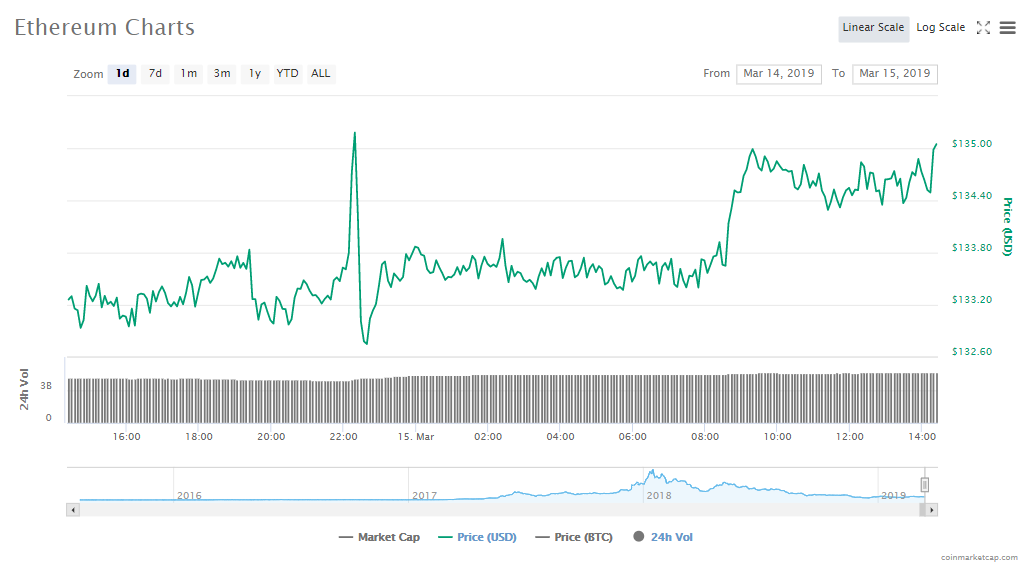Choose the 3m zoom option

click(x=222, y=73)
